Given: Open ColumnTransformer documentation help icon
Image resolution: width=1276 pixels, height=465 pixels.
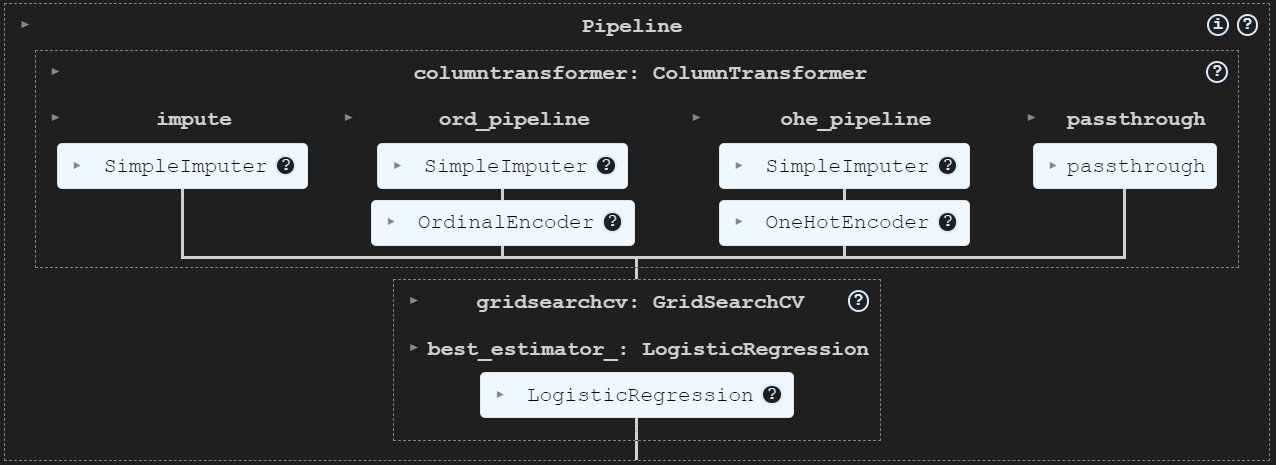Looking at the screenshot, I should tap(1217, 71).
